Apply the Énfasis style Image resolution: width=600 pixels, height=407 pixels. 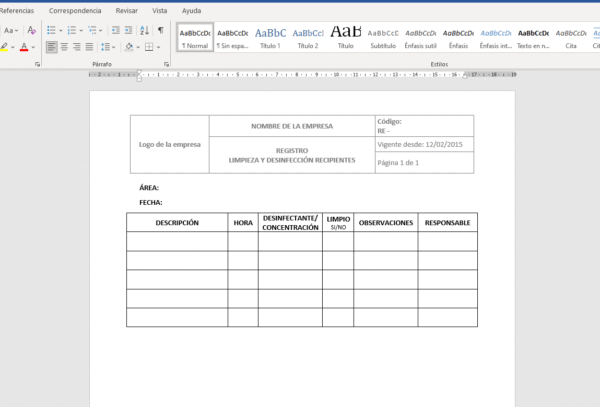pos(458,37)
